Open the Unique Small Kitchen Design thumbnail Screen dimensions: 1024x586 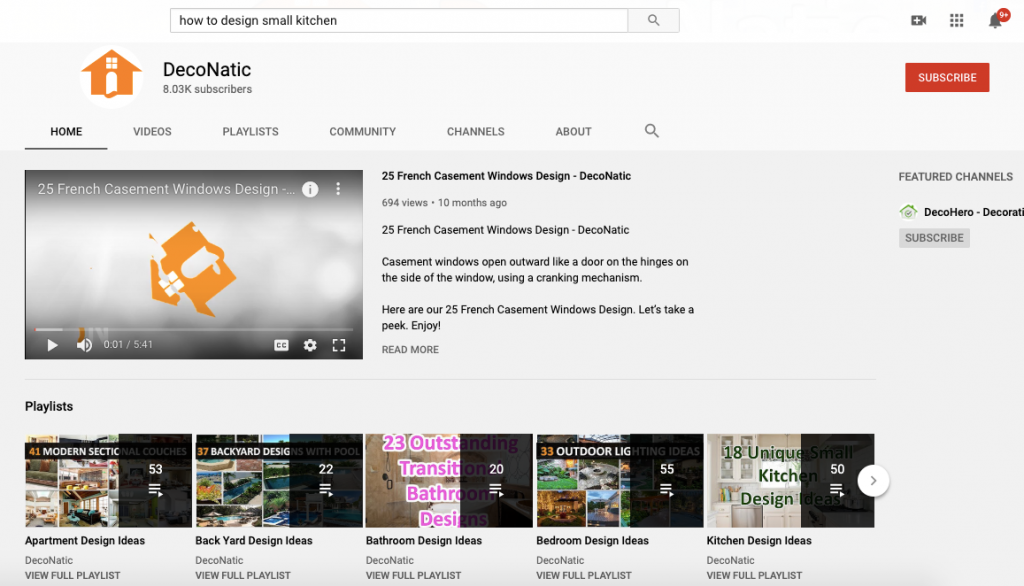coord(790,481)
